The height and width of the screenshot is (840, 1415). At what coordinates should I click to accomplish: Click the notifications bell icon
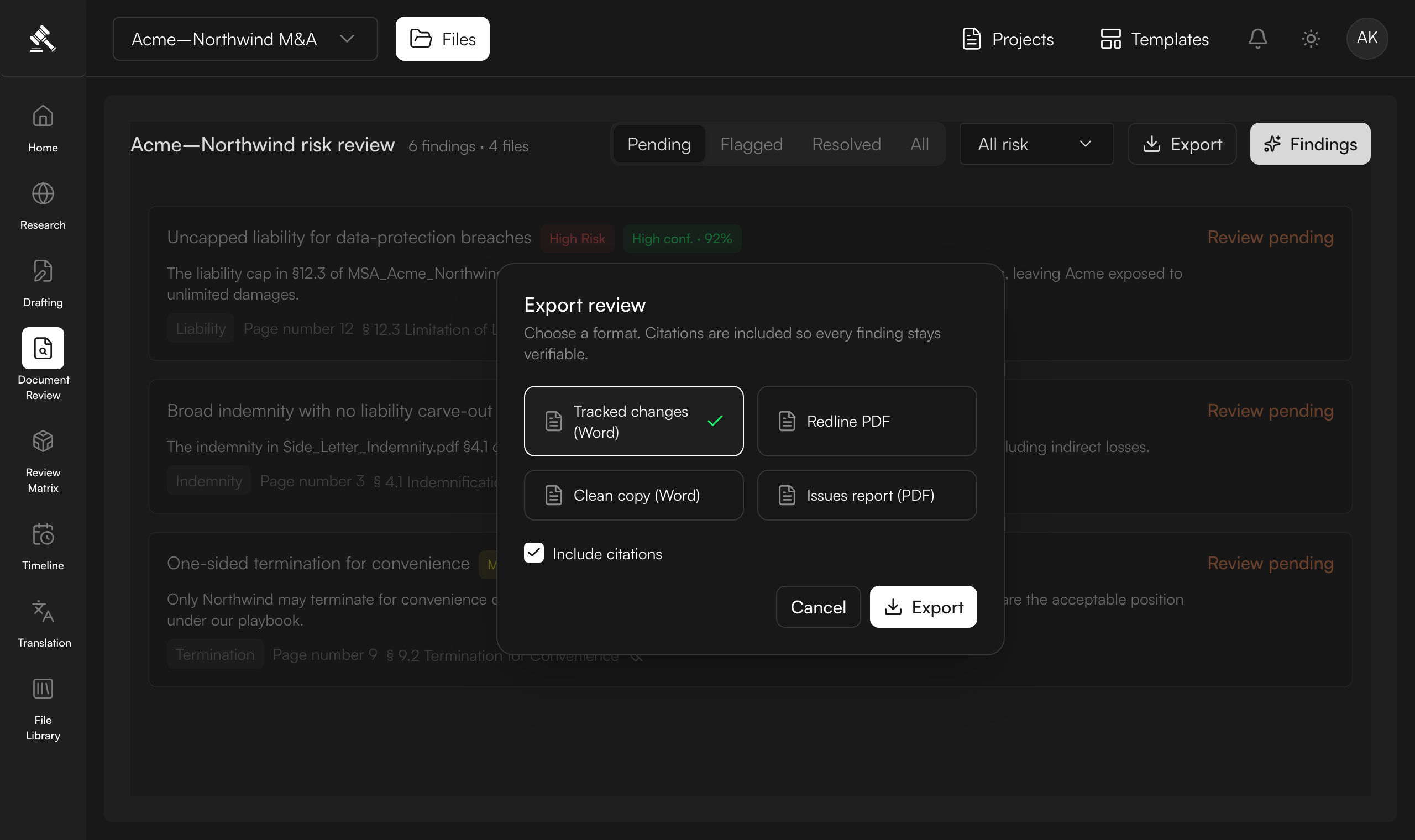[x=1257, y=39]
